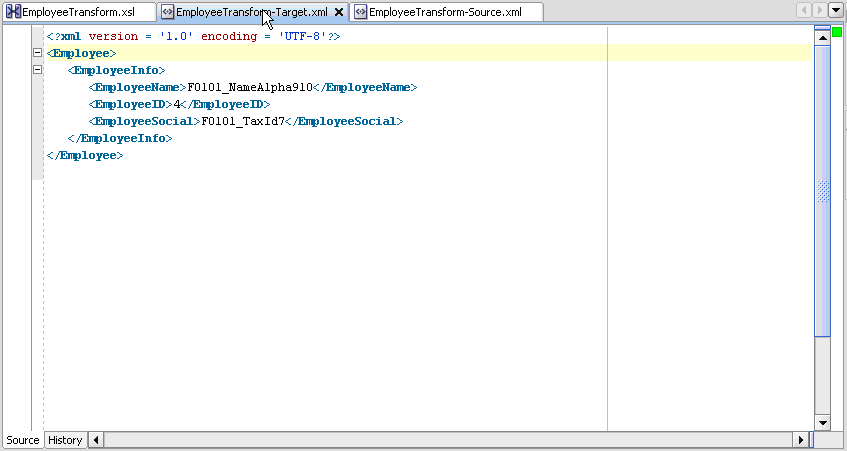Click the horizontal scrollbar right arrow
The height and width of the screenshot is (451, 847).
point(801,440)
